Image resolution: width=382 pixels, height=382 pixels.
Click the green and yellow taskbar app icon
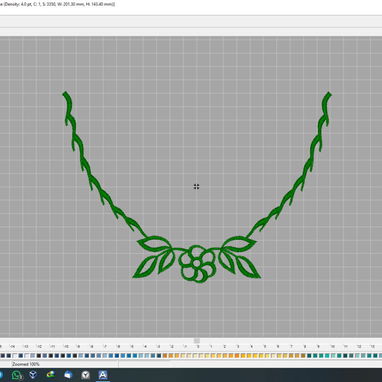click(51, 375)
